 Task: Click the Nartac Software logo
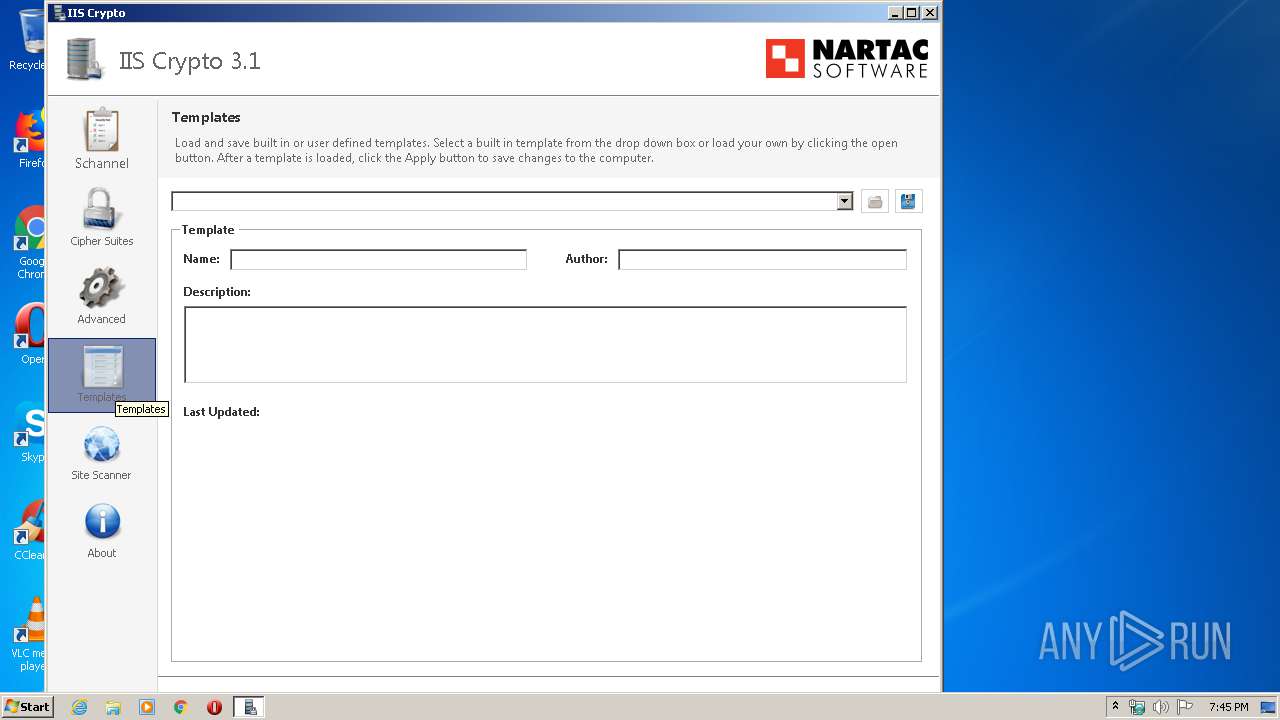[x=847, y=59]
